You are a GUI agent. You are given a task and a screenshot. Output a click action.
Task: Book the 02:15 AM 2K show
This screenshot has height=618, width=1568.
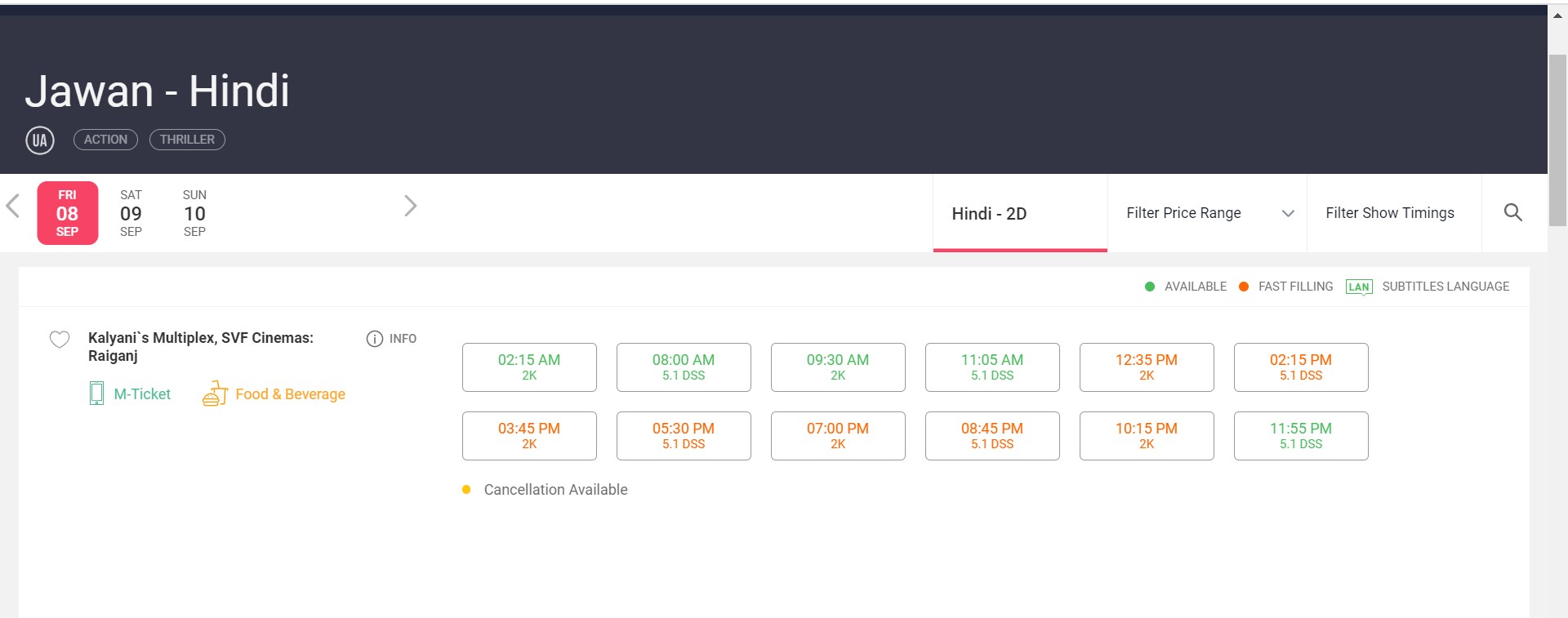coord(529,367)
